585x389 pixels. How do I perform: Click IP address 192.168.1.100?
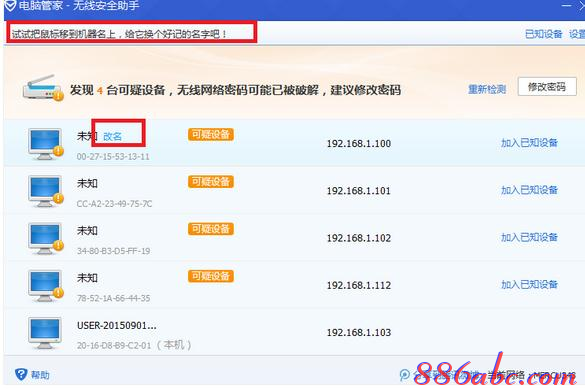[359, 144]
